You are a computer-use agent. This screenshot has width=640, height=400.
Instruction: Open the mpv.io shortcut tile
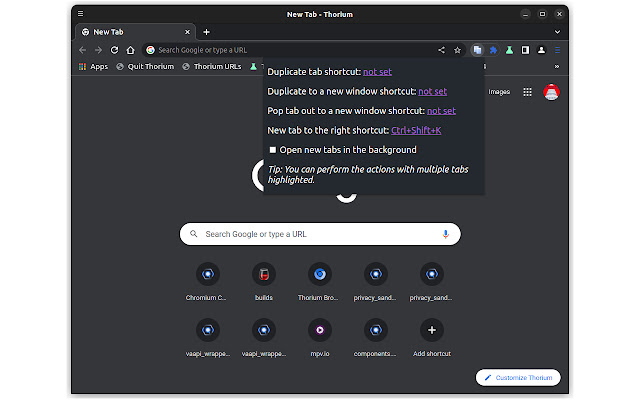tap(320, 337)
